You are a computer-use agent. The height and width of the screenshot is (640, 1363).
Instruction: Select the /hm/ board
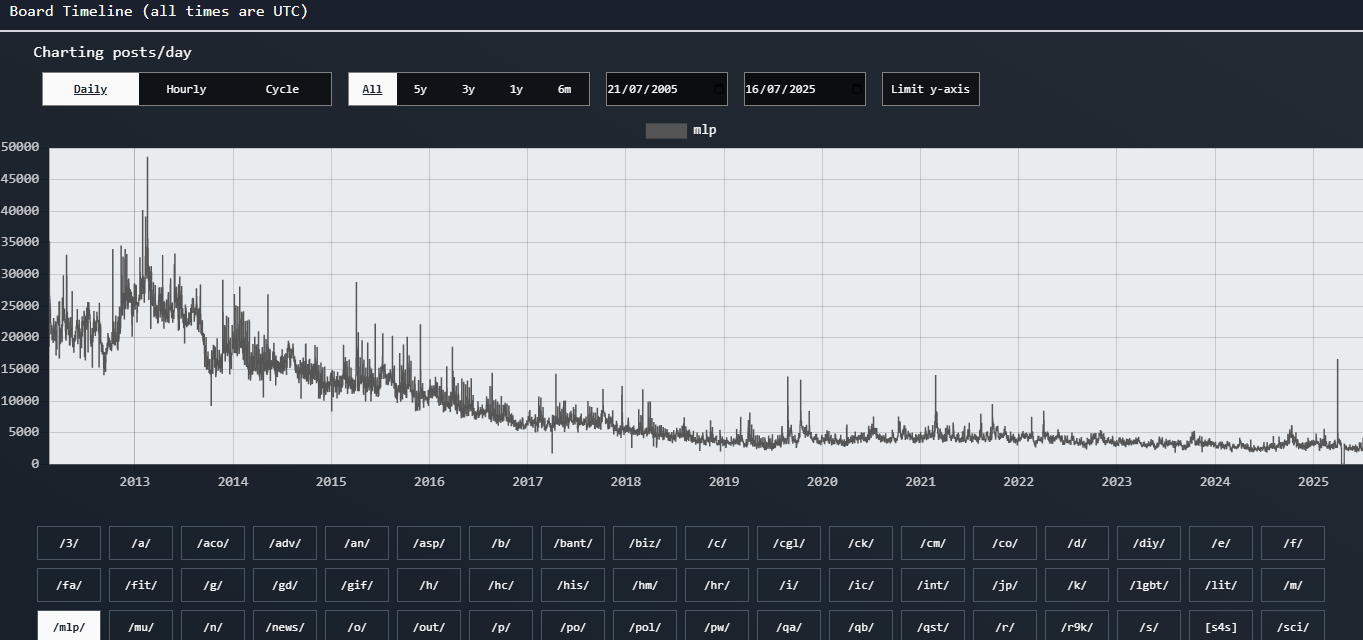tap(645, 585)
